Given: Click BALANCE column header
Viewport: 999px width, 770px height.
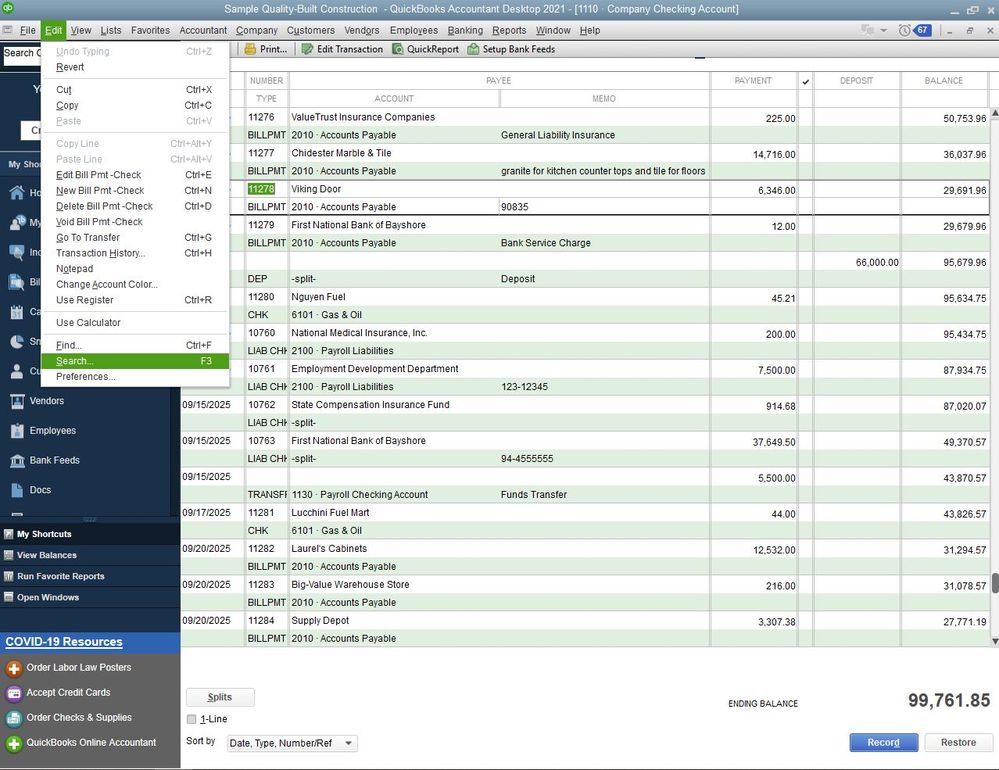Looking at the screenshot, I should [x=944, y=81].
